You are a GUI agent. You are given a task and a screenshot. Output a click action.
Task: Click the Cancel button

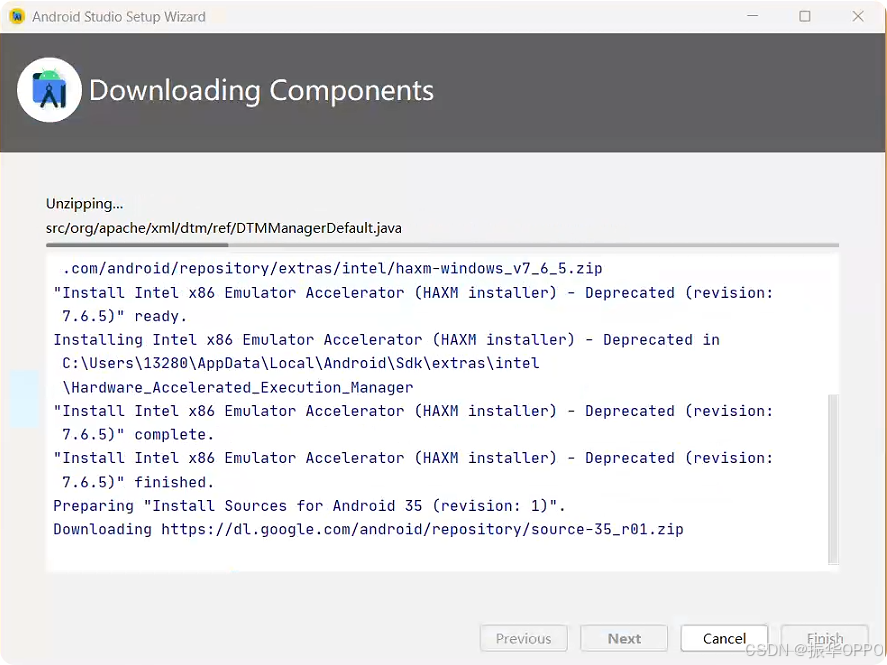point(724,638)
